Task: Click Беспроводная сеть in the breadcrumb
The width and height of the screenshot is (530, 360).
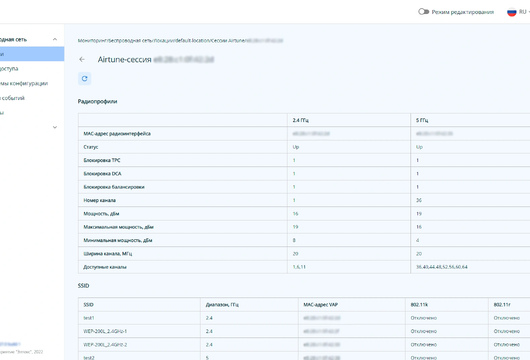Action: 130,41
